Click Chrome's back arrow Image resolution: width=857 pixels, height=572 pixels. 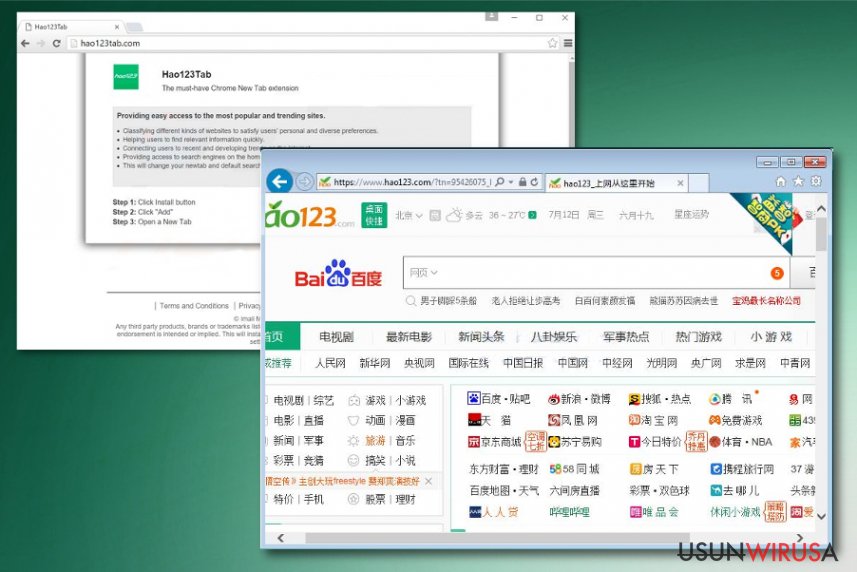25,43
